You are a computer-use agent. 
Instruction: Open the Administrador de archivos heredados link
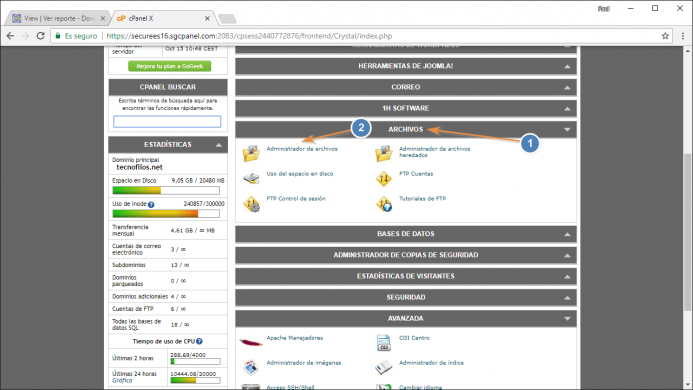point(434,152)
